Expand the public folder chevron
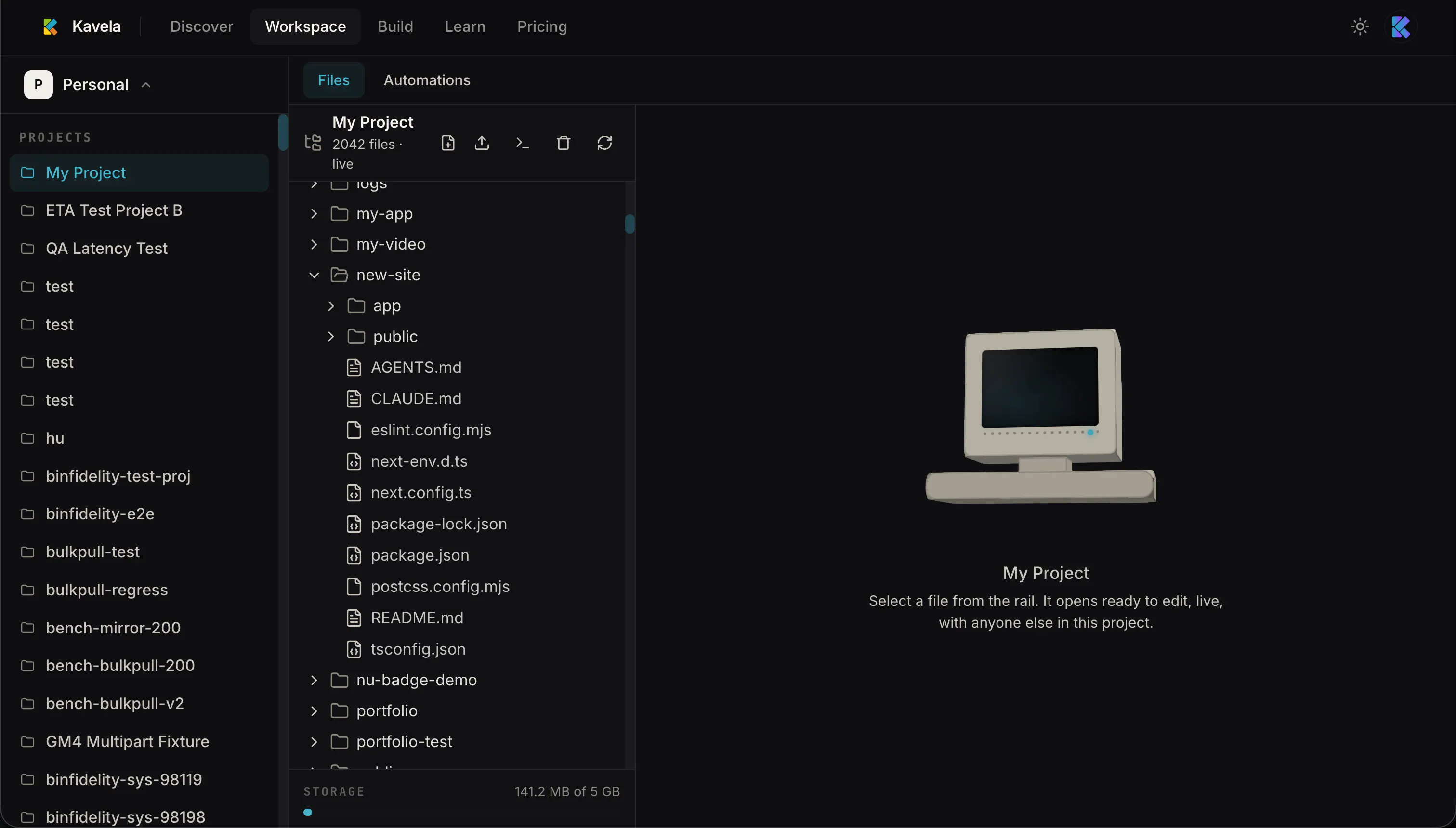Screen dimensions: 1456x828 pyautogui.click(x=331, y=337)
